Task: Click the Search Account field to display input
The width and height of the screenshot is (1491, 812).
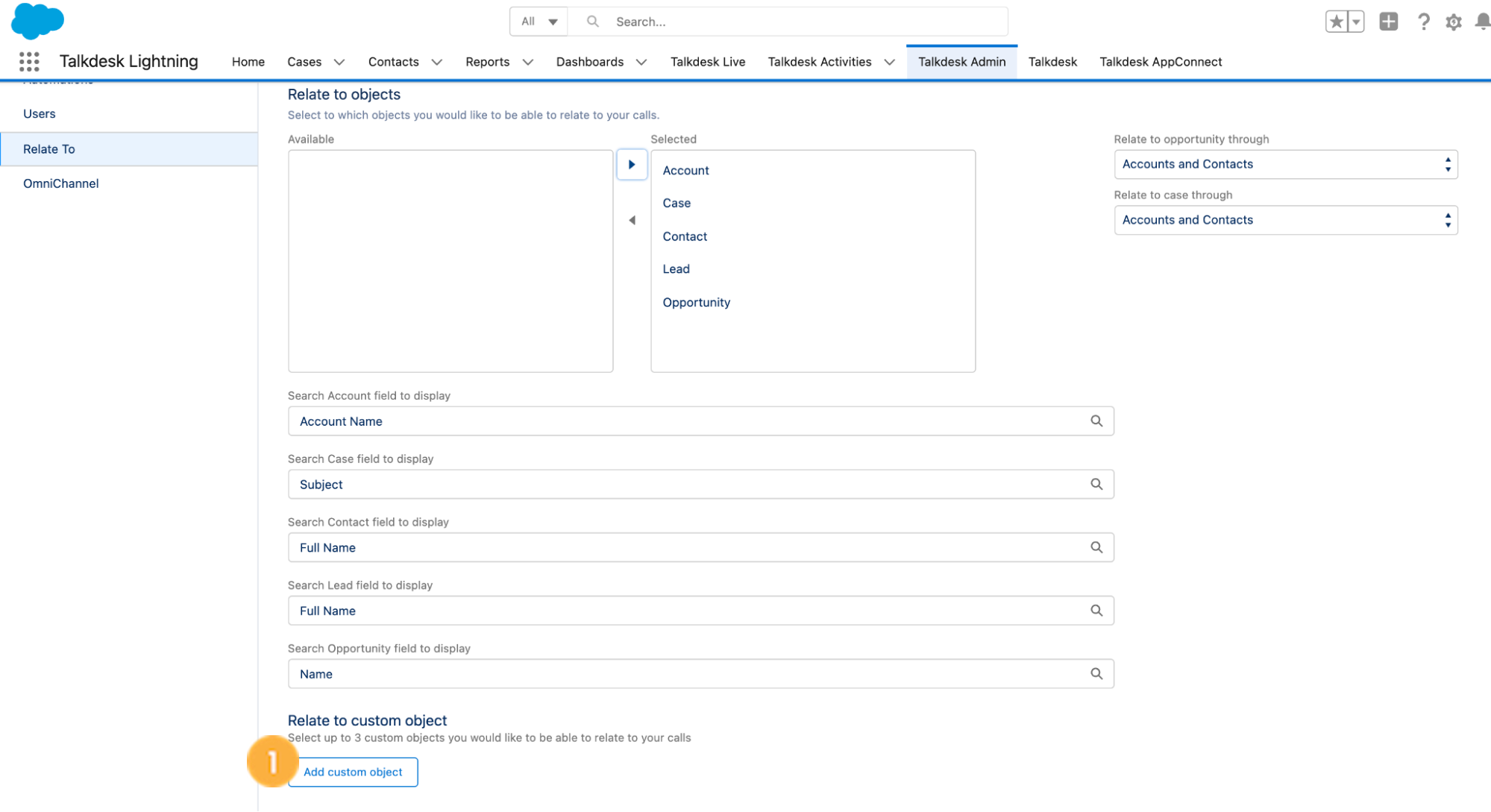Action: click(x=700, y=421)
